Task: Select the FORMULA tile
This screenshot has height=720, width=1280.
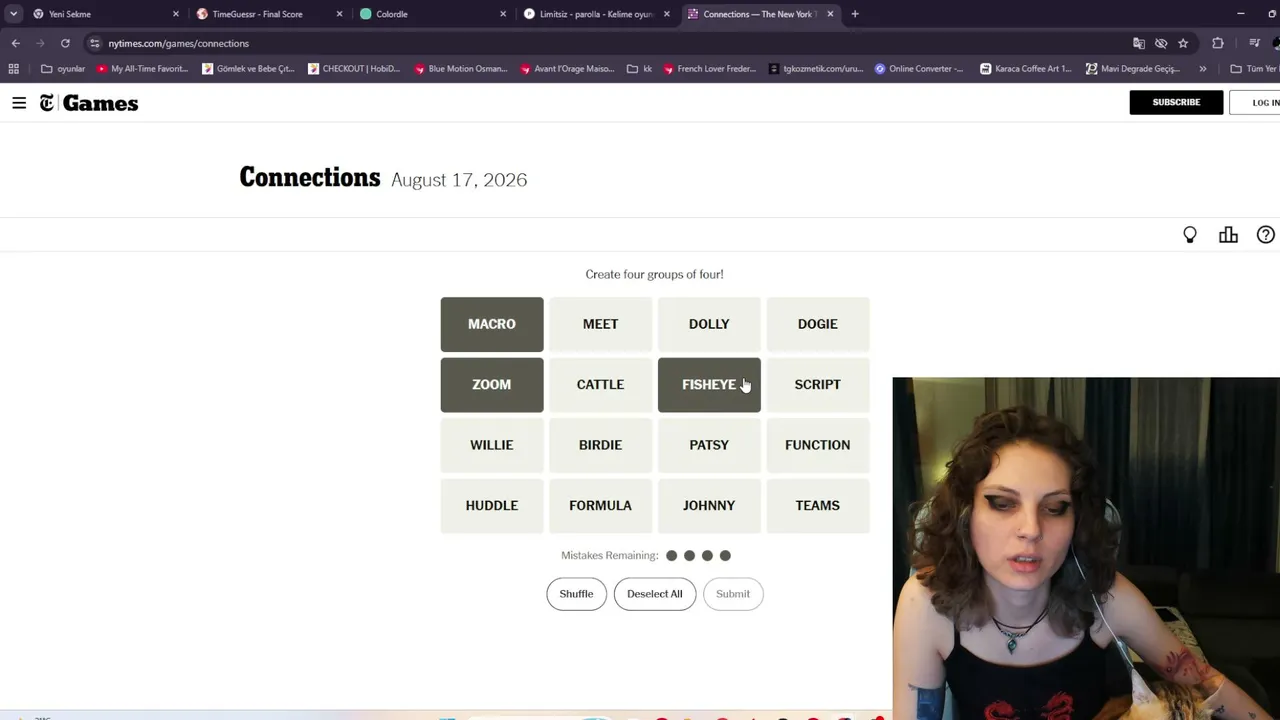Action: coord(600,506)
